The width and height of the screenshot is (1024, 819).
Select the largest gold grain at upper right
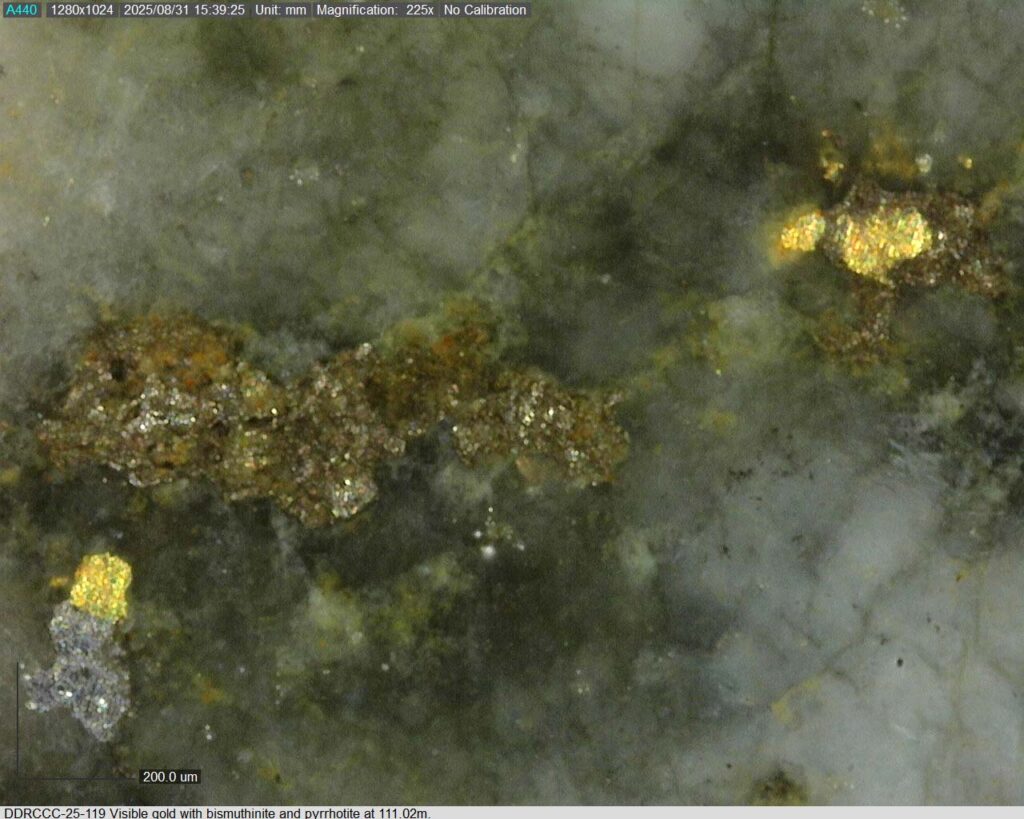tap(885, 240)
